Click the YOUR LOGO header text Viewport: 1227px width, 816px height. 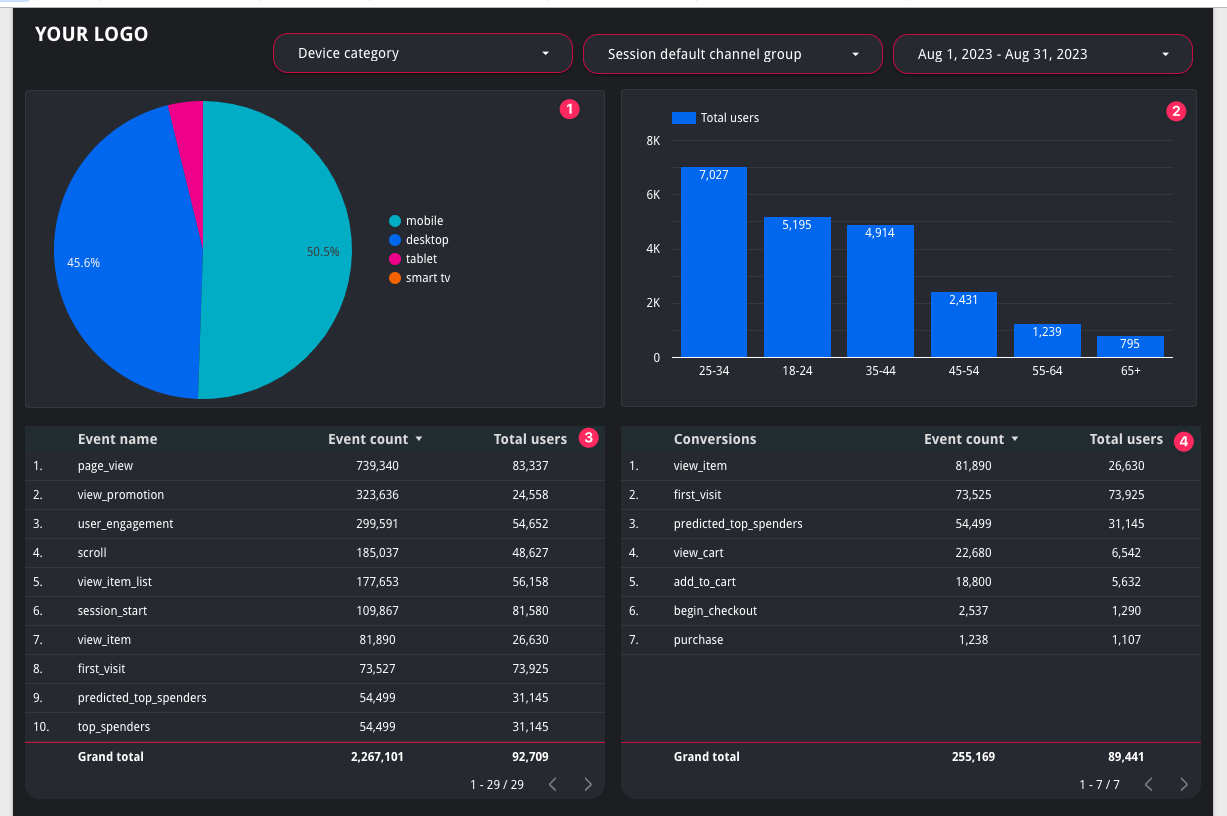pos(92,34)
